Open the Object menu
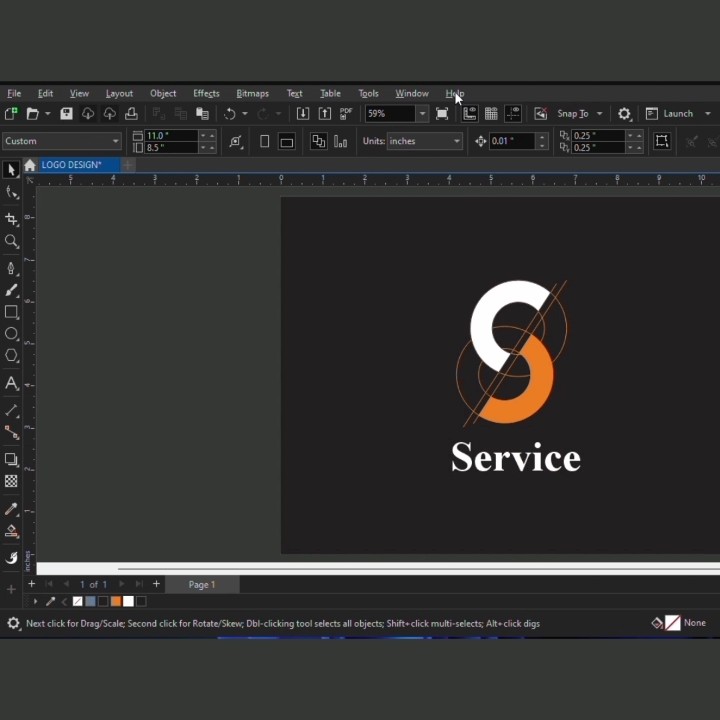 click(x=163, y=93)
